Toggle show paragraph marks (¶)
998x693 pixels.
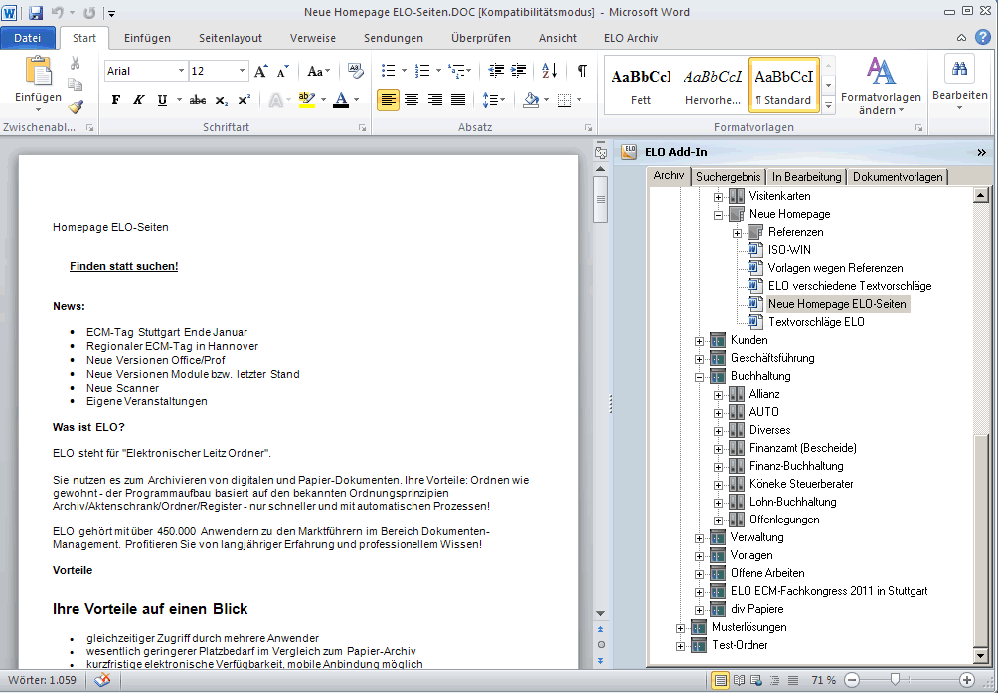coord(581,71)
